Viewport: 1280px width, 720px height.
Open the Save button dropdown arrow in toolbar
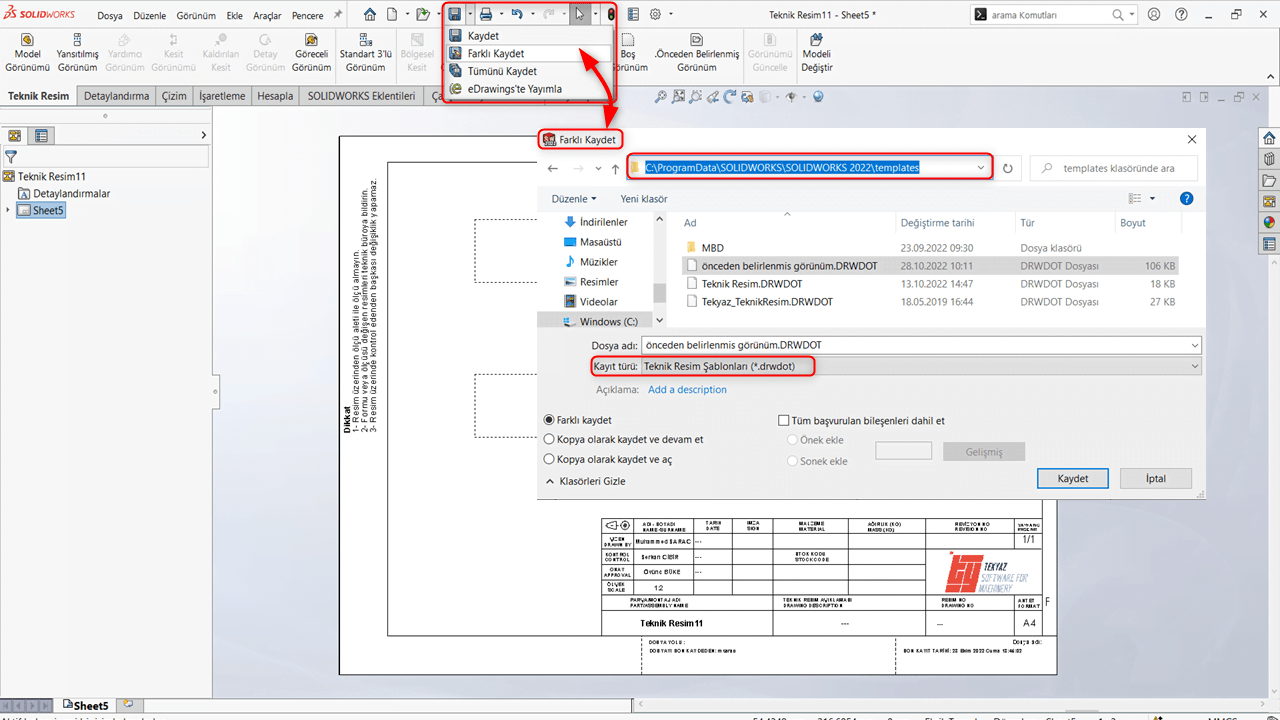click(470, 15)
